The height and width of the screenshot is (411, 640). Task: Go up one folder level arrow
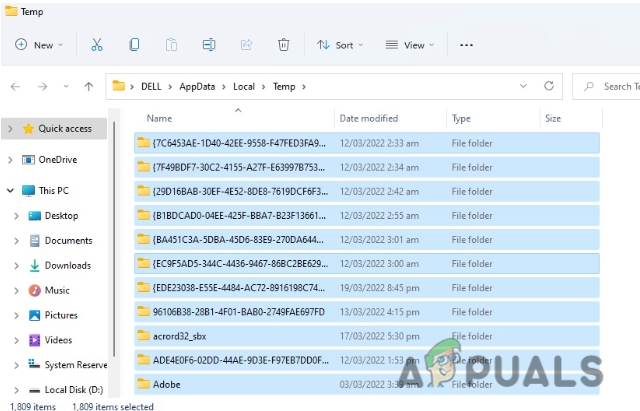coord(89,86)
